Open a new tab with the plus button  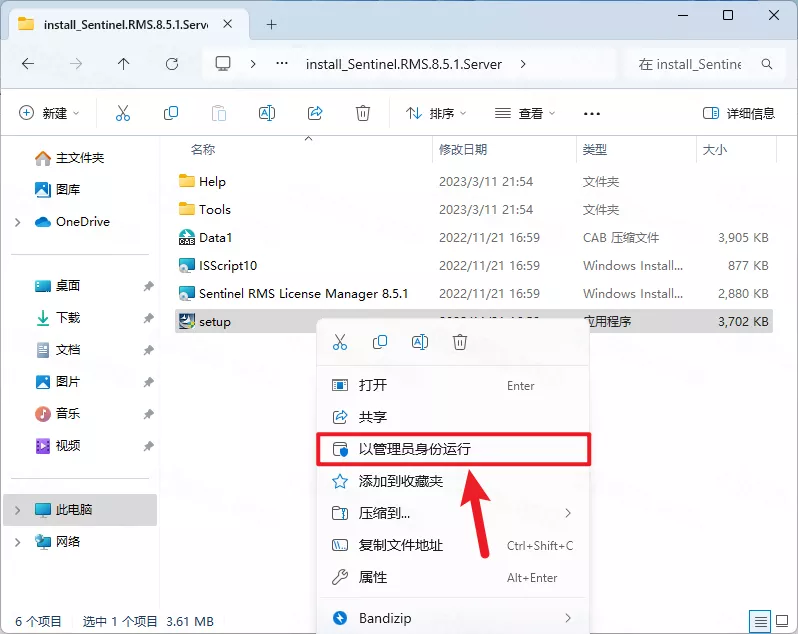(271, 24)
